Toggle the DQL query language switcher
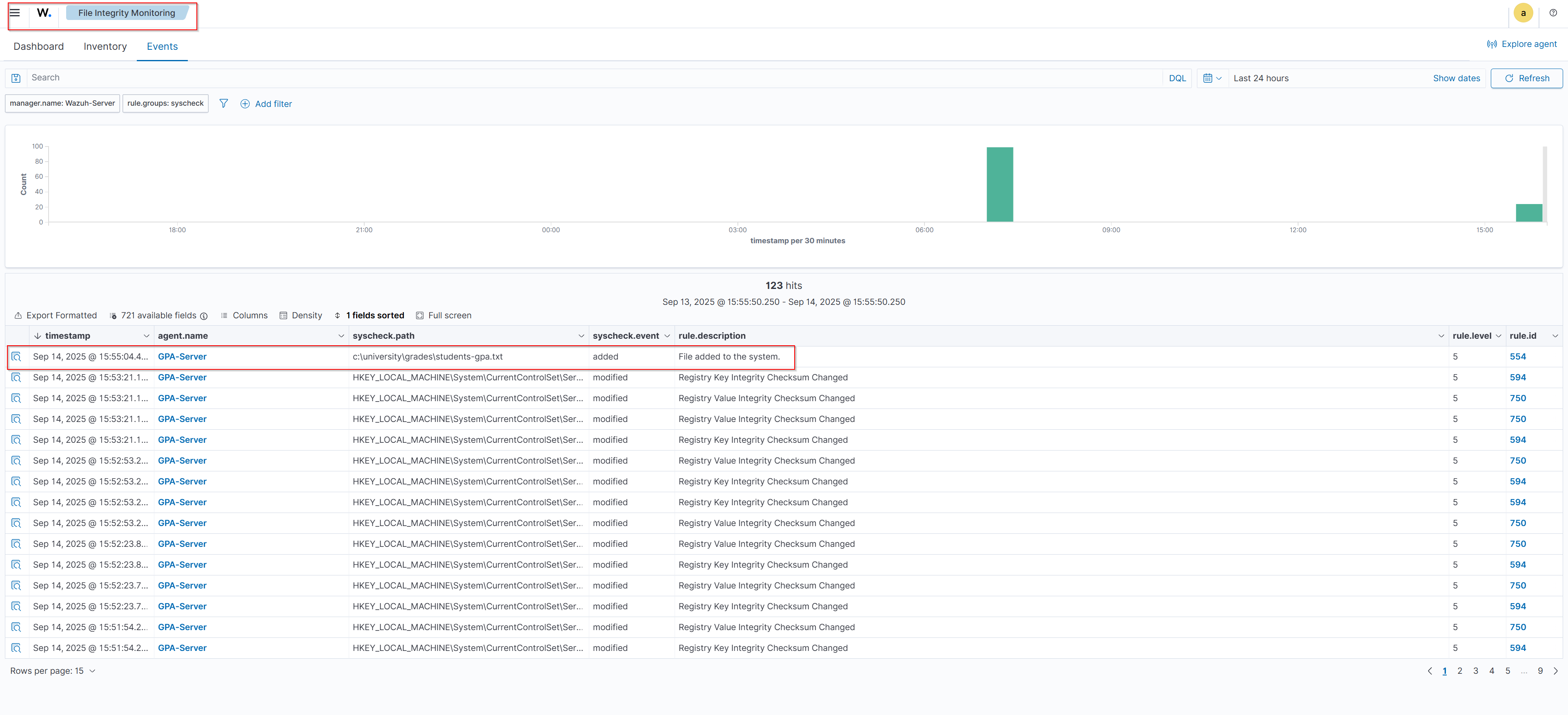Viewport: 1568px width, 715px height. click(x=1176, y=78)
